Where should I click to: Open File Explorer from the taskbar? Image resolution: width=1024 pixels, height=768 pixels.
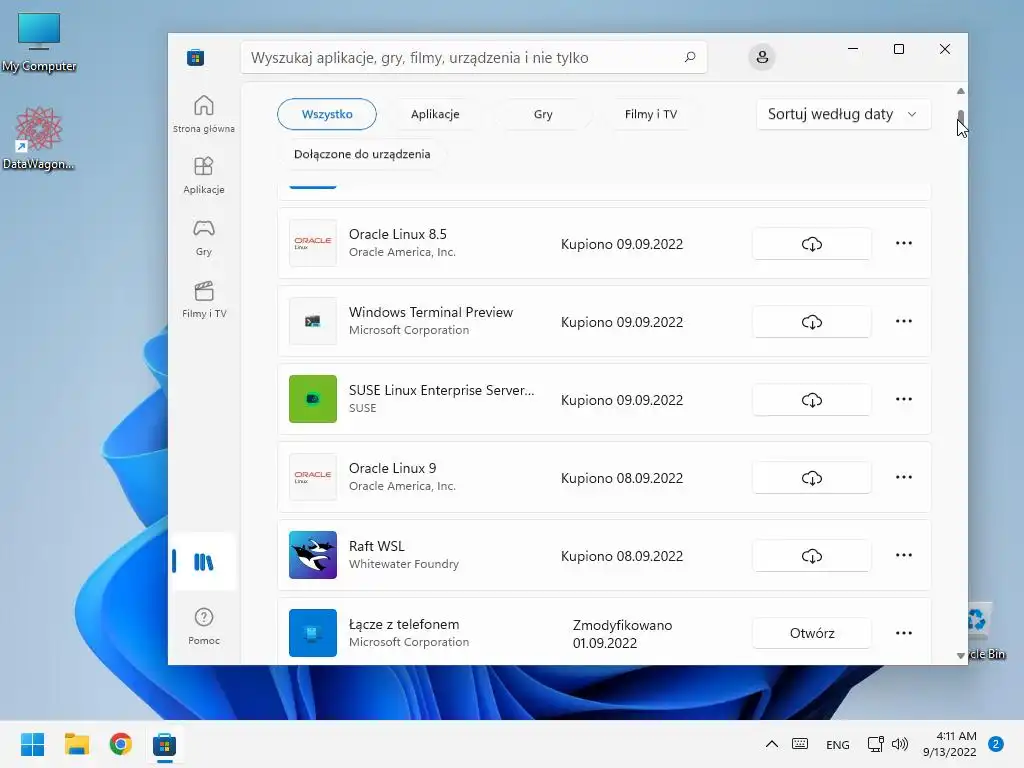[76, 744]
